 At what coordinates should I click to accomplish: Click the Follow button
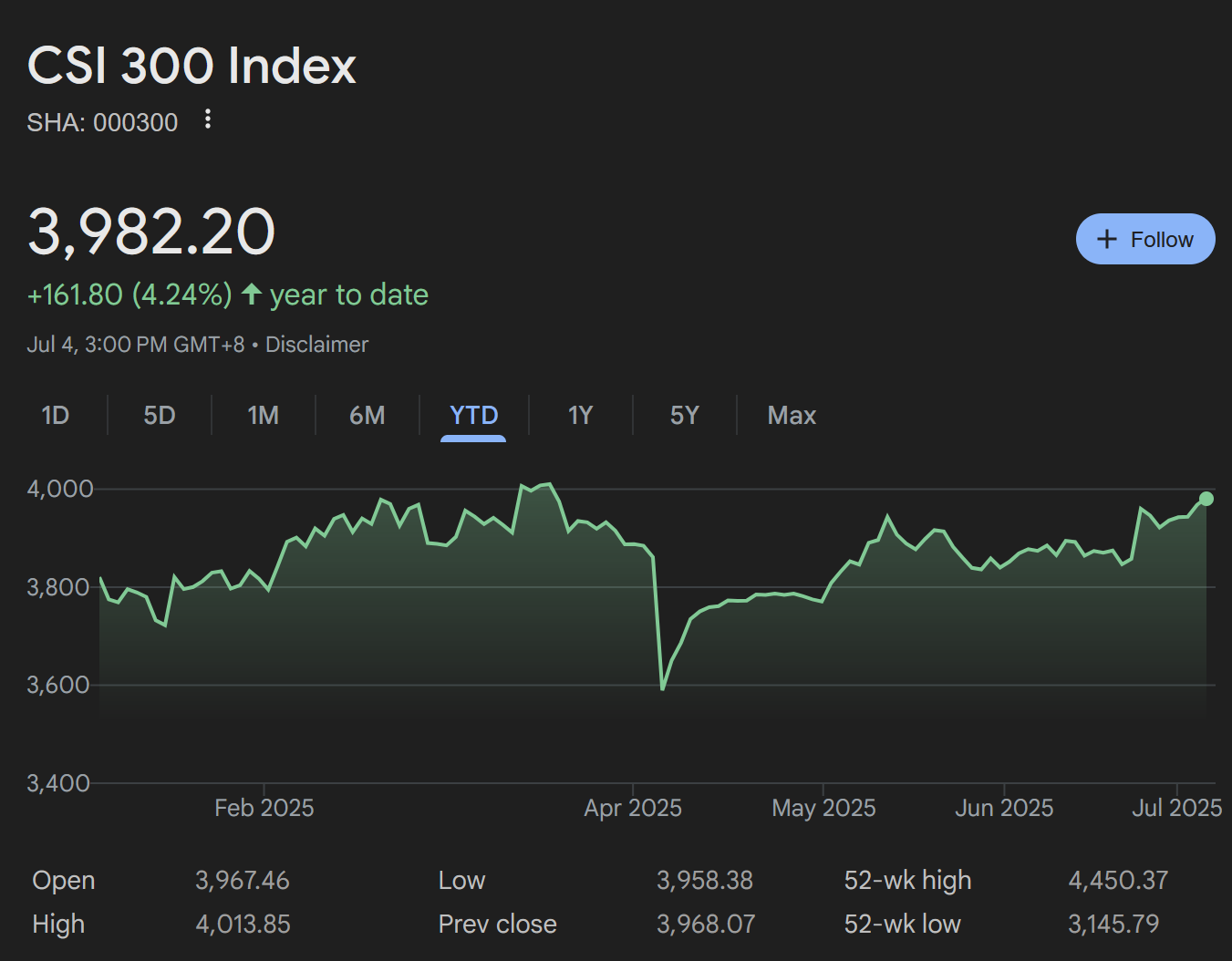pos(1145,239)
